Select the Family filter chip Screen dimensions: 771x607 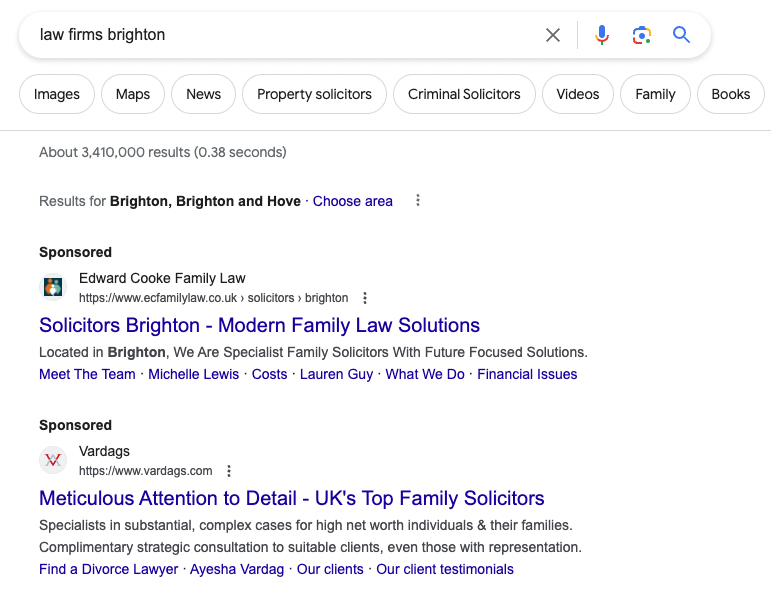[x=655, y=94]
